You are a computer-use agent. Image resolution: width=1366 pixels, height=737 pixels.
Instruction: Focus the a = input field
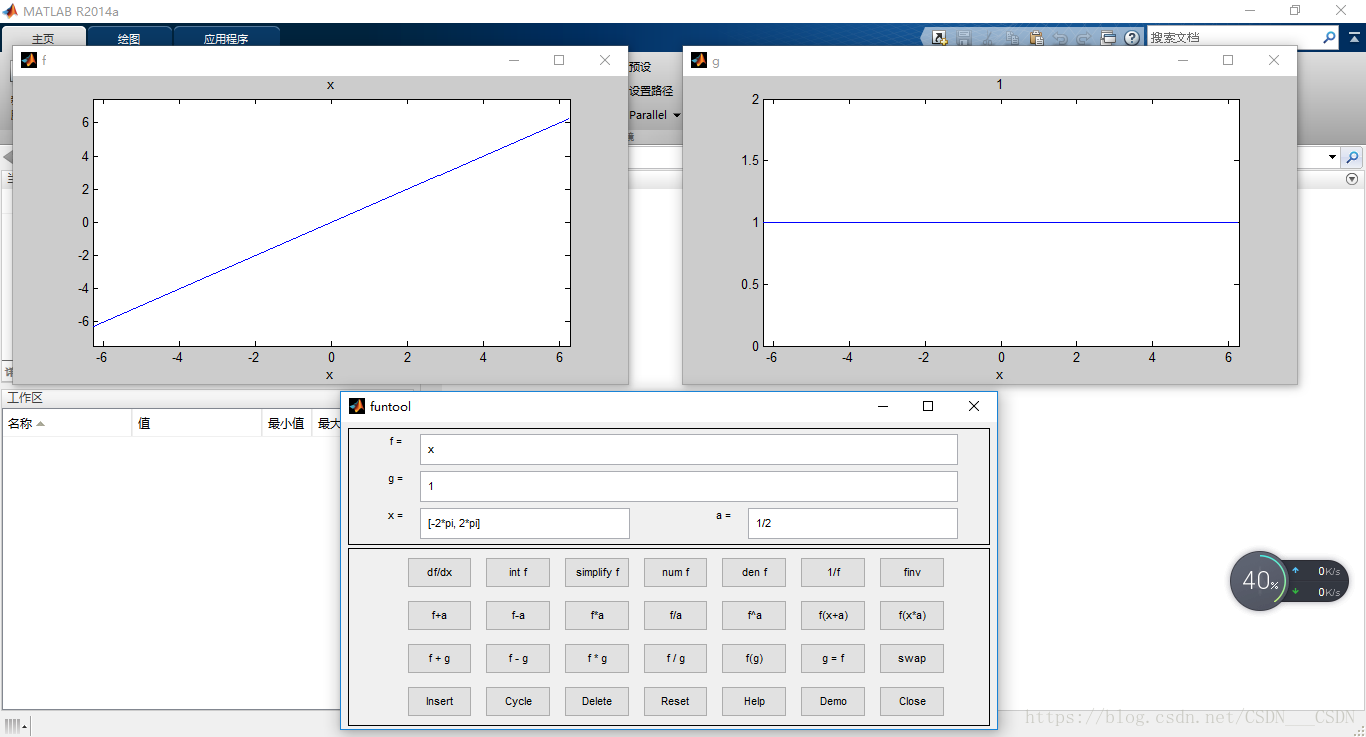(x=853, y=524)
